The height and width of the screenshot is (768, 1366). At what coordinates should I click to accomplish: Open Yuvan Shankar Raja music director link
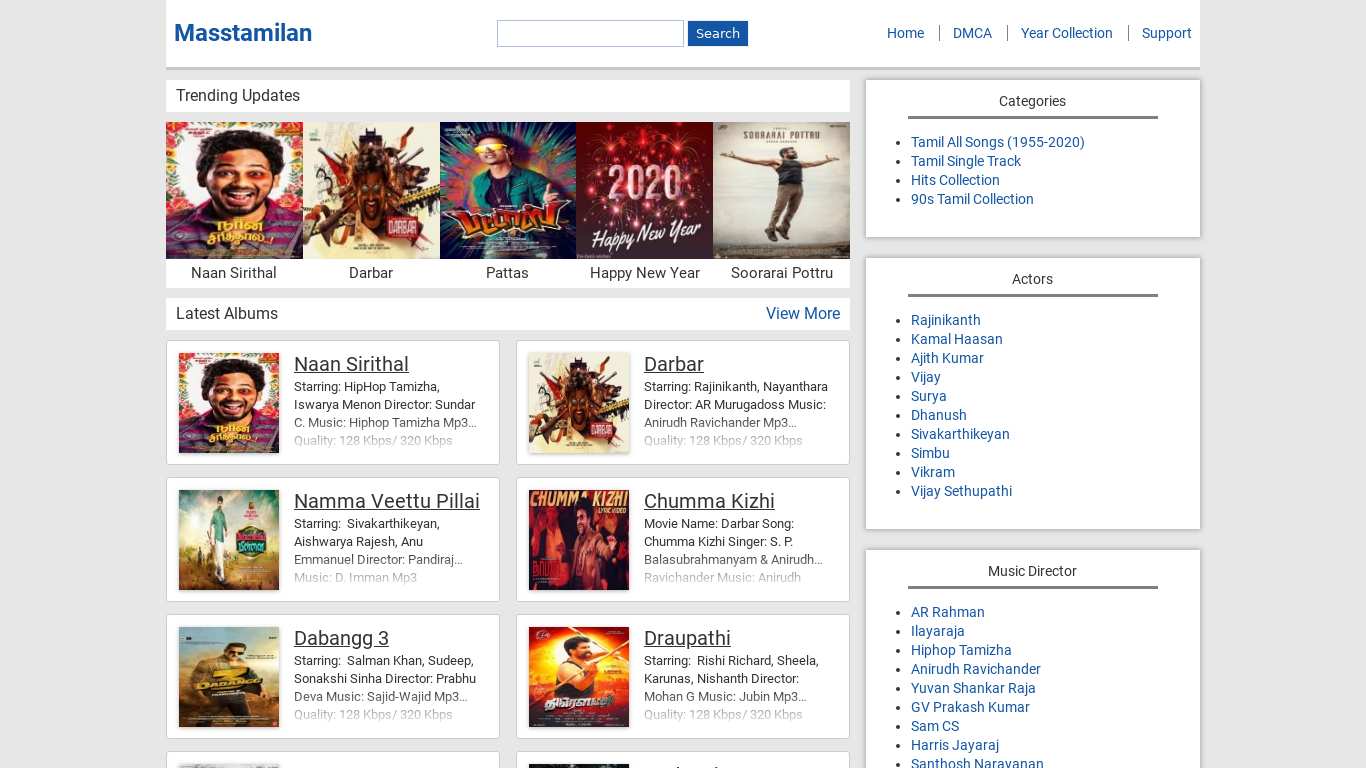pos(973,688)
